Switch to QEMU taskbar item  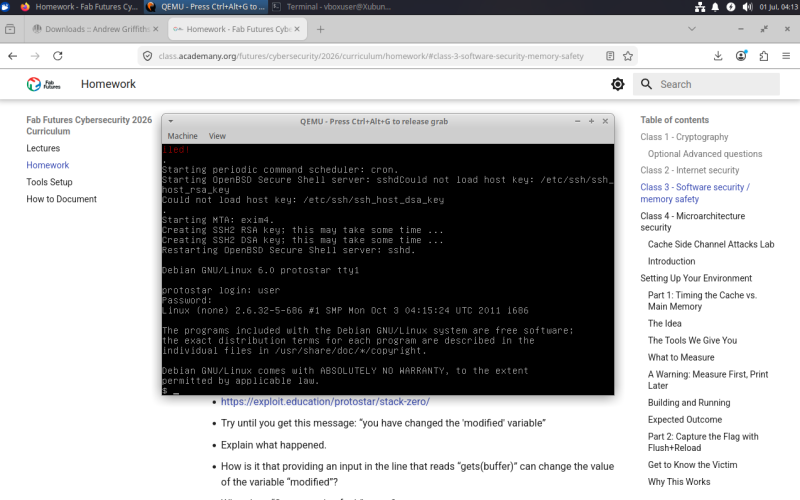pos(206,7)
